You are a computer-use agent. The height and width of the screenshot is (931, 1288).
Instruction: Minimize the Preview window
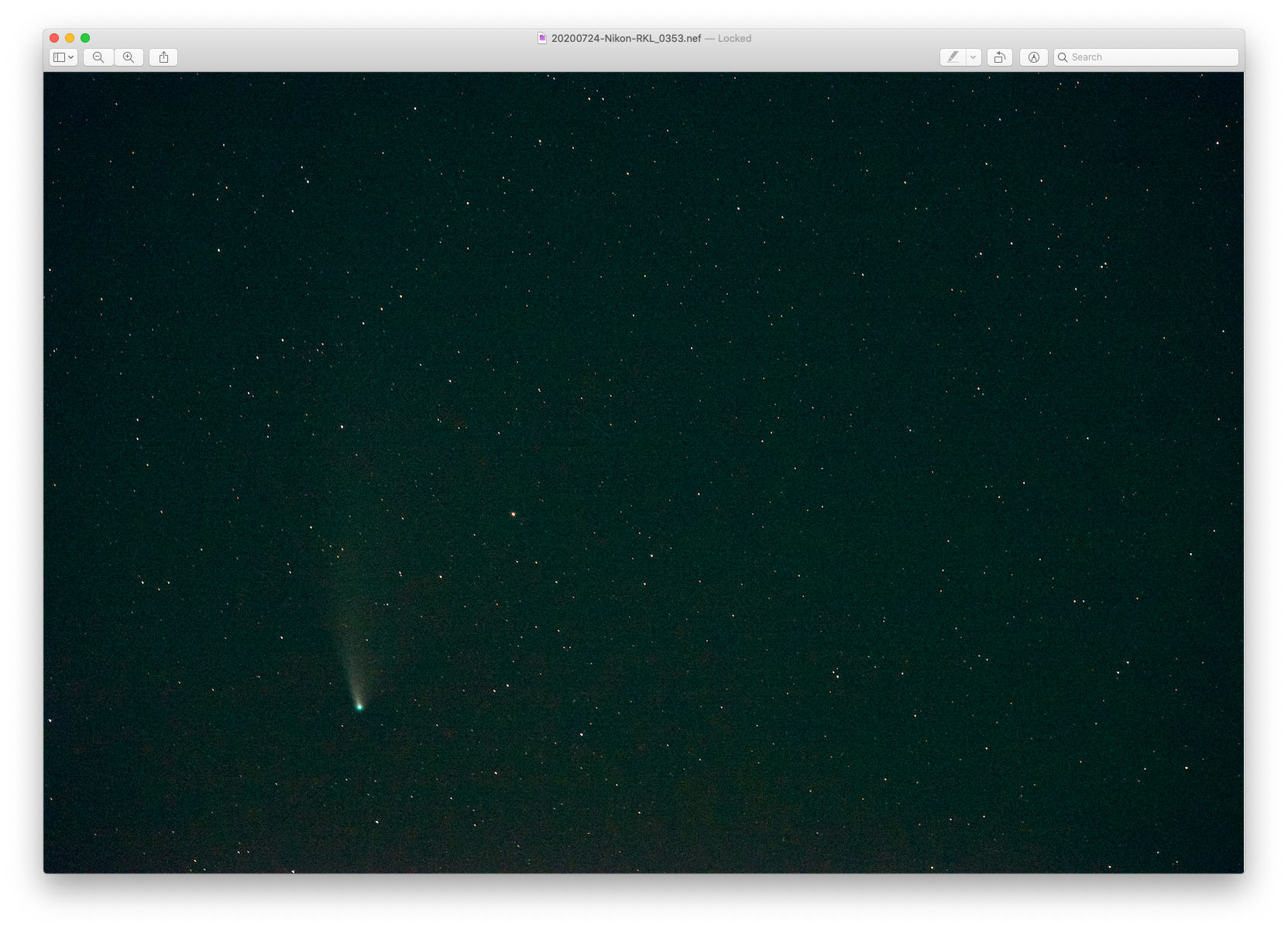[70, 38]
